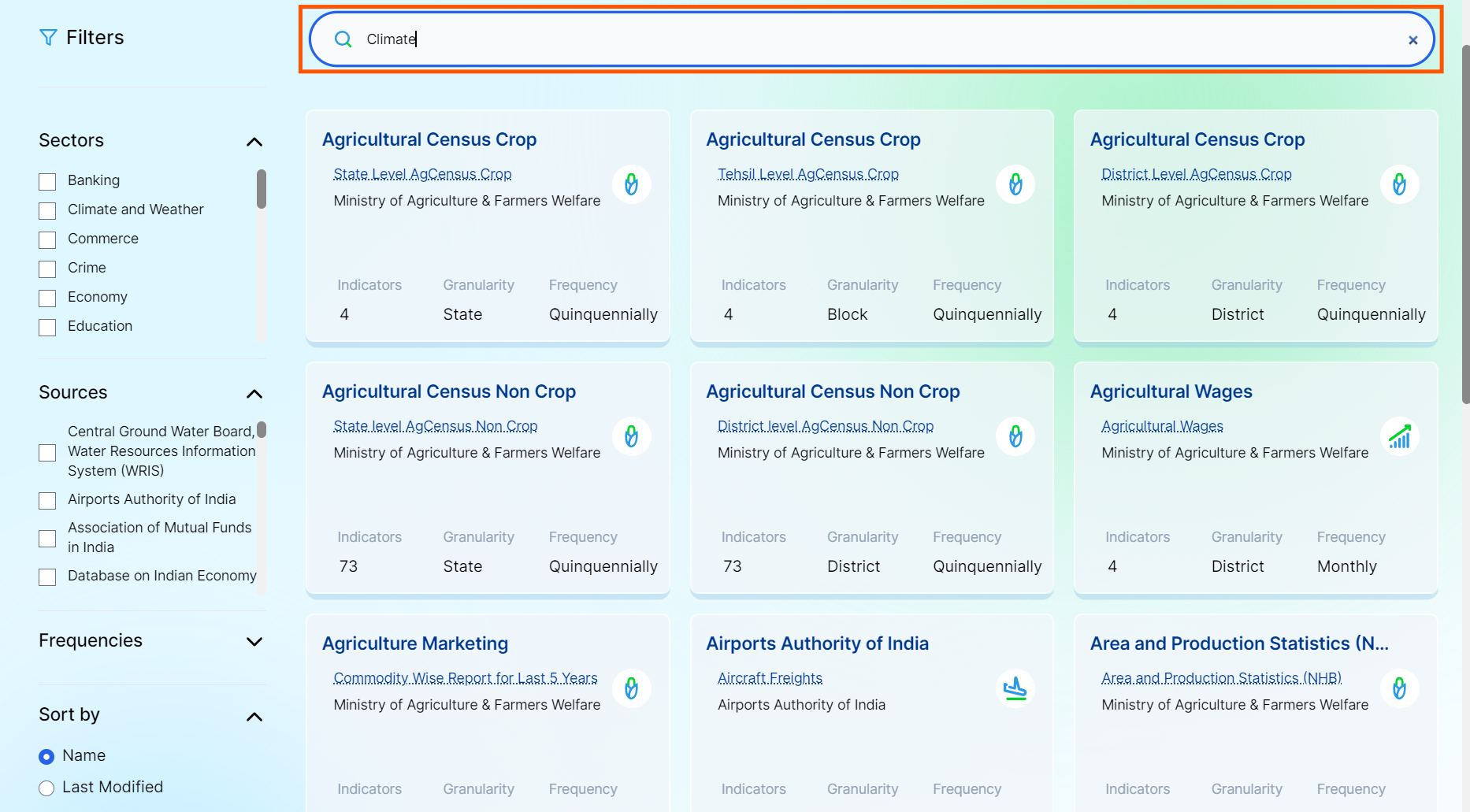Expand the Frequencies filter section
The height and width of the screenshot is (812, 1470).
point(254,642)
